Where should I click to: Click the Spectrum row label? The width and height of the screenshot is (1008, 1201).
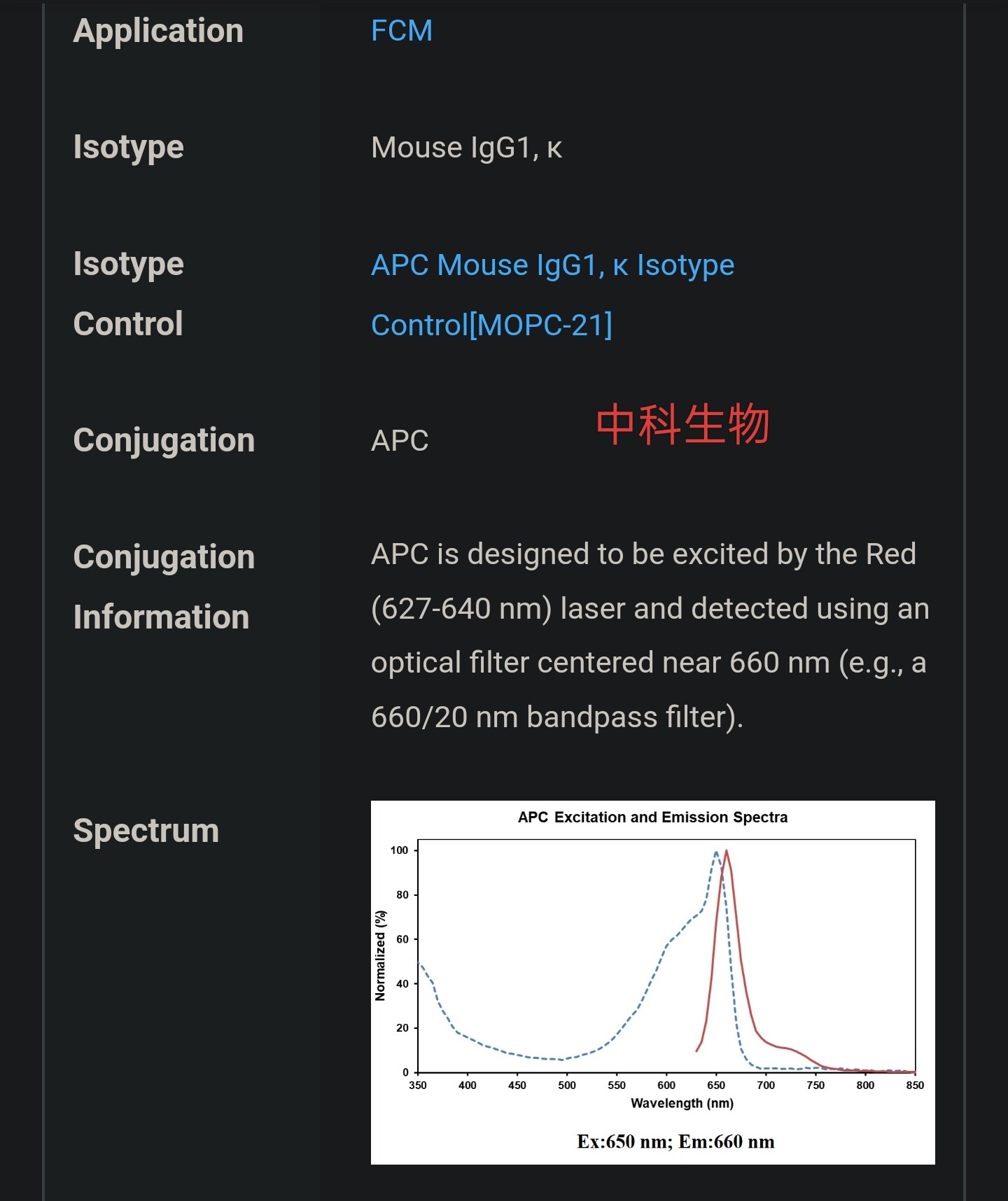tap(146, 831)
